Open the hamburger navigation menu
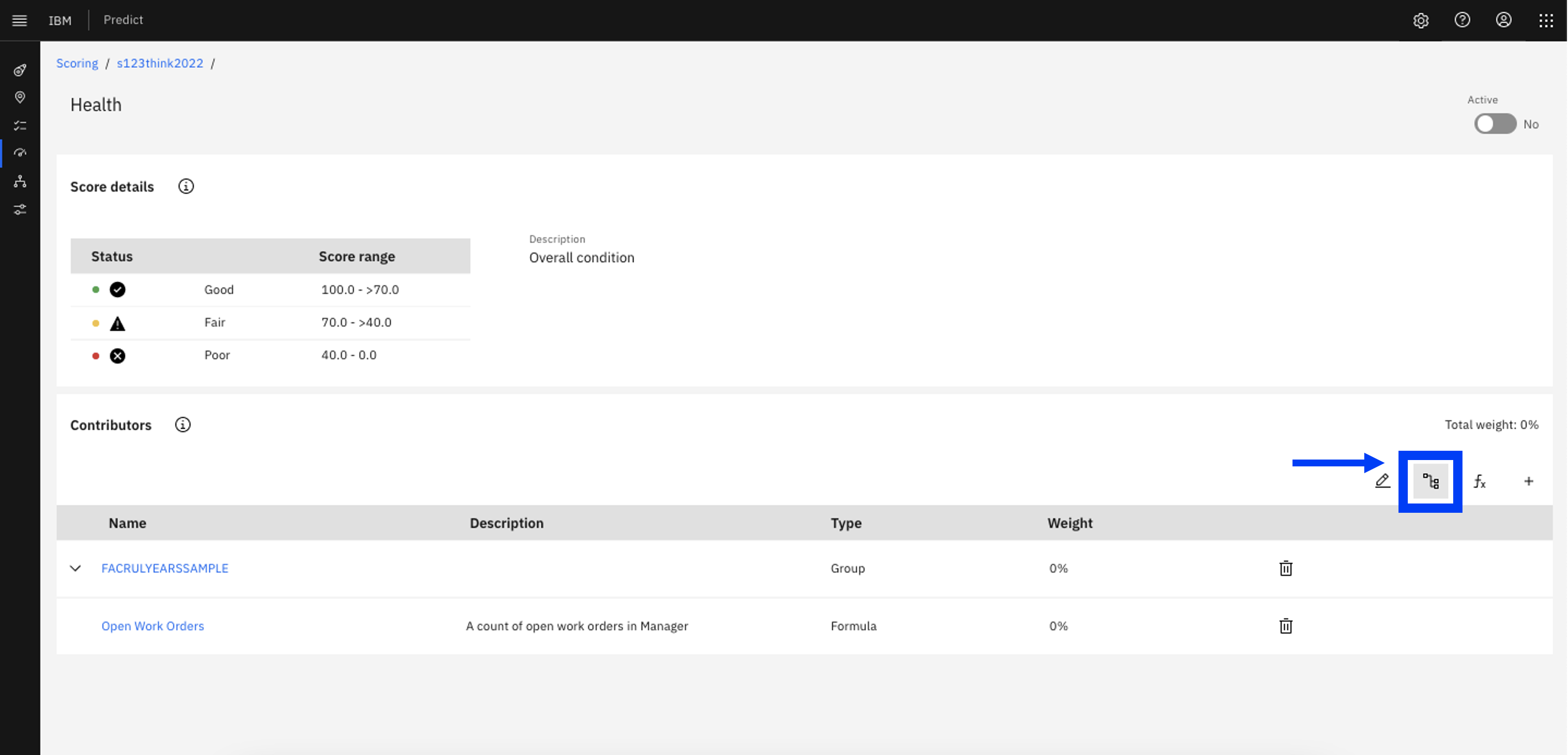 pos(20,20)
